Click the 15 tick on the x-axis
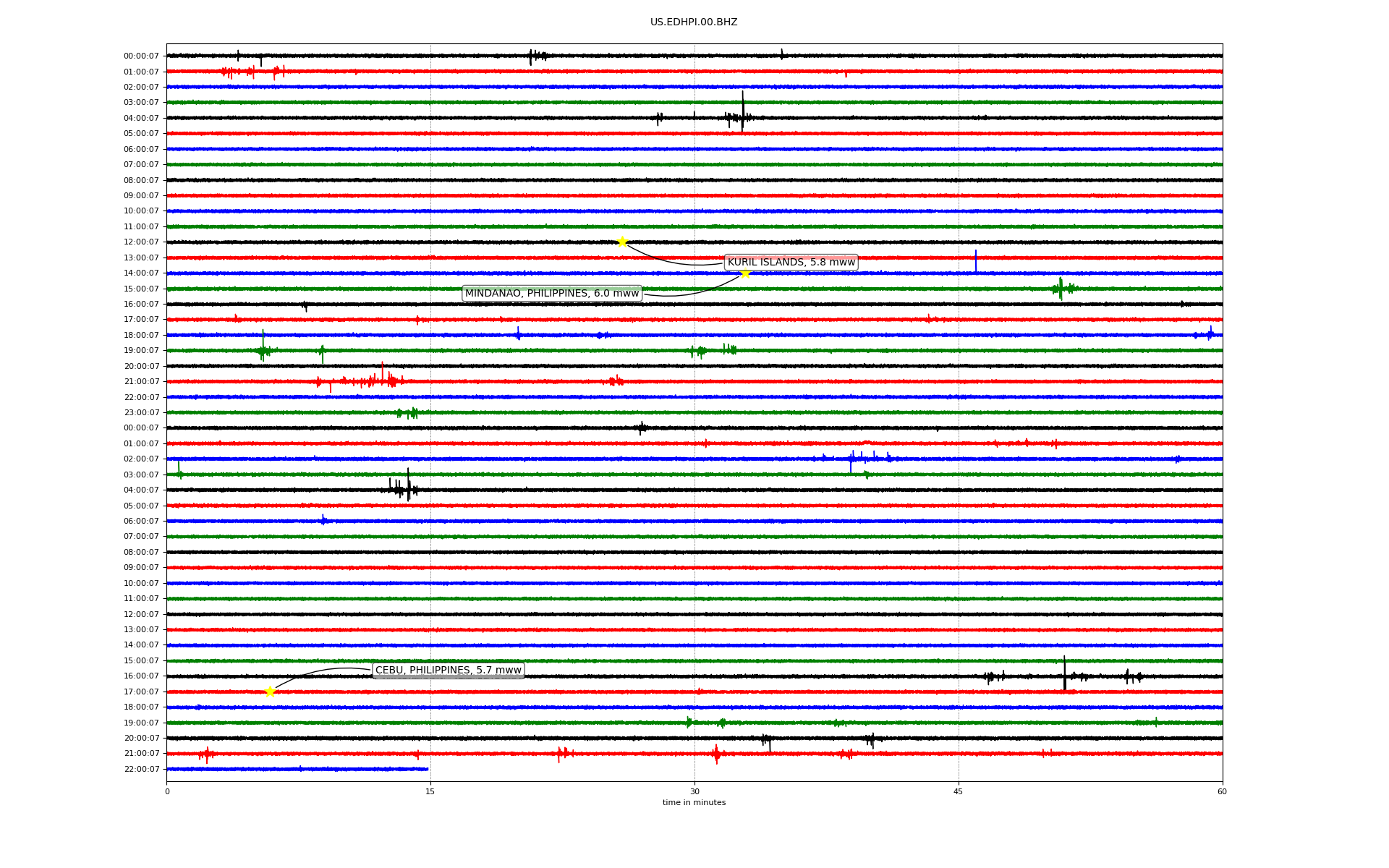 pyautogui.click(x=430, y=791)
